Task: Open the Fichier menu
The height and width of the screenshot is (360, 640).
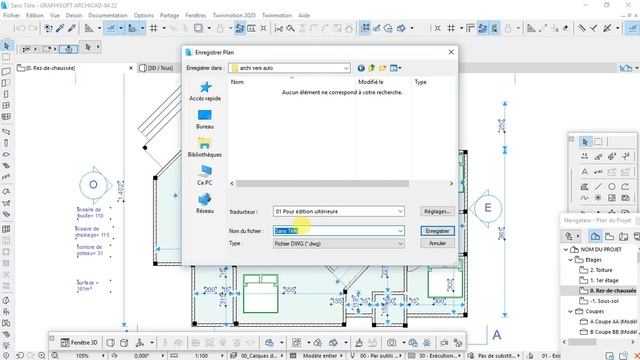Action: click(11, 15)
